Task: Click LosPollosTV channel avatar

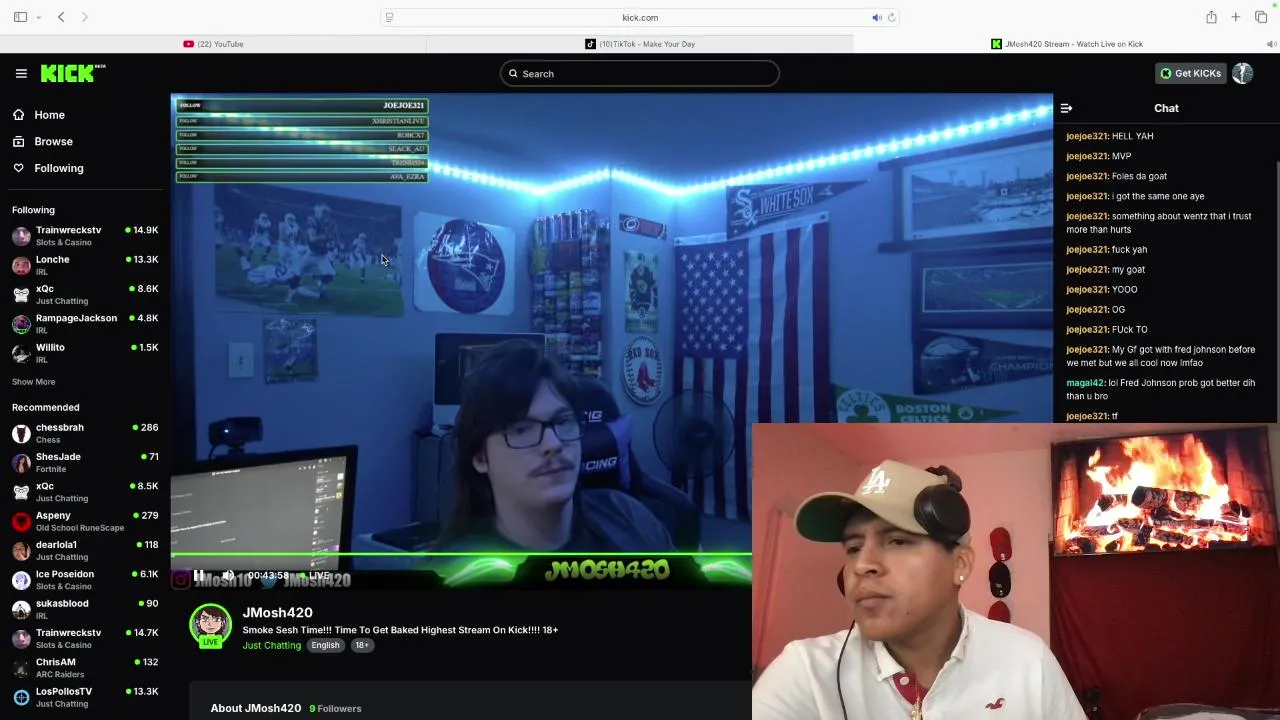Action: (x=21, y=697)
